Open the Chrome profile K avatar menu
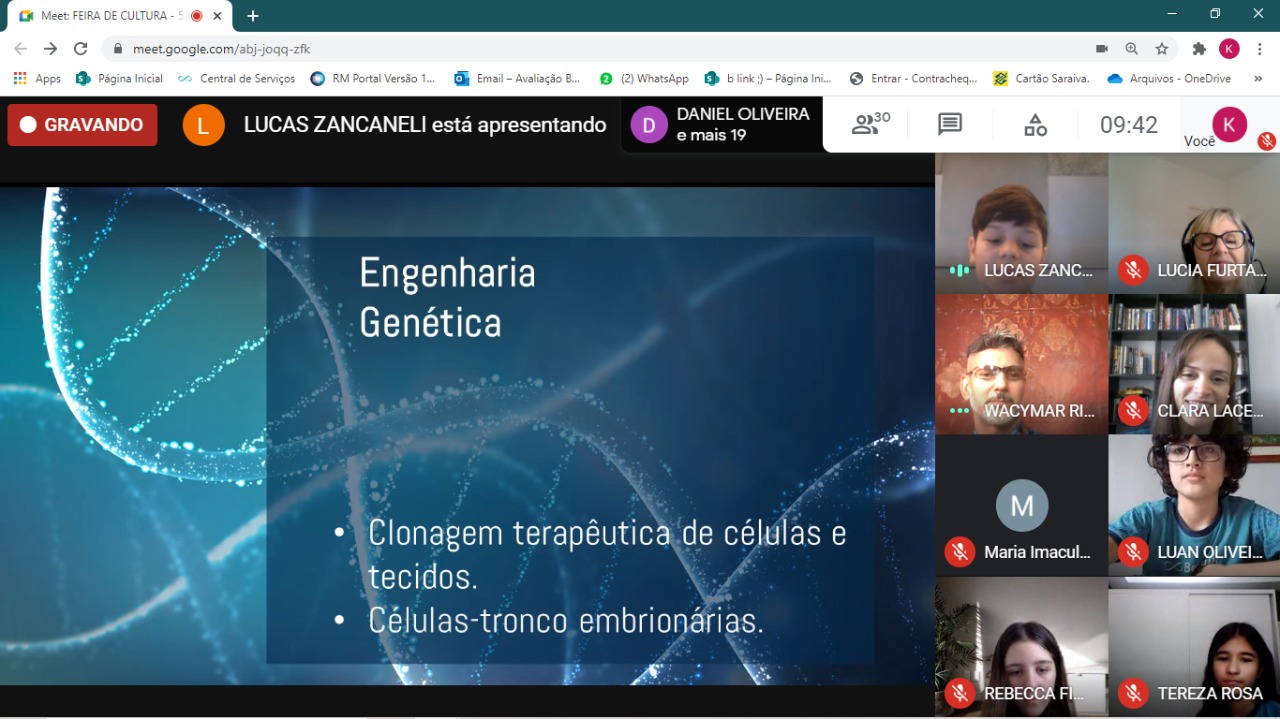Screen dimensions: 1280x719 click(1229, 48)
